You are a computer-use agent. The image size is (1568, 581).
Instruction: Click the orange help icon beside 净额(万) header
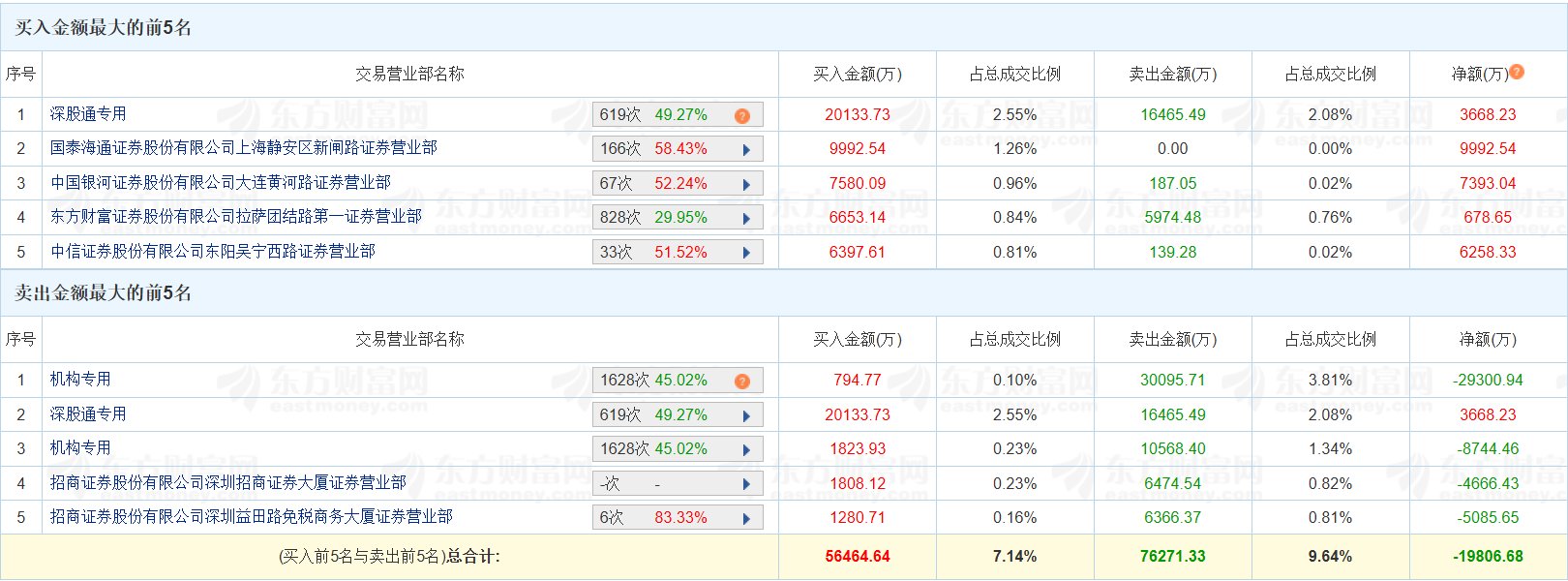1517,72
